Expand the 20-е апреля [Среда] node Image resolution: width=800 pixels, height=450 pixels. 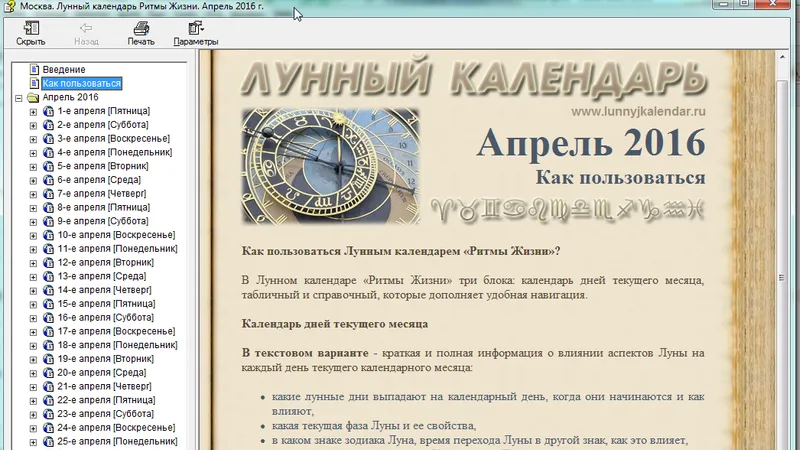34,373
